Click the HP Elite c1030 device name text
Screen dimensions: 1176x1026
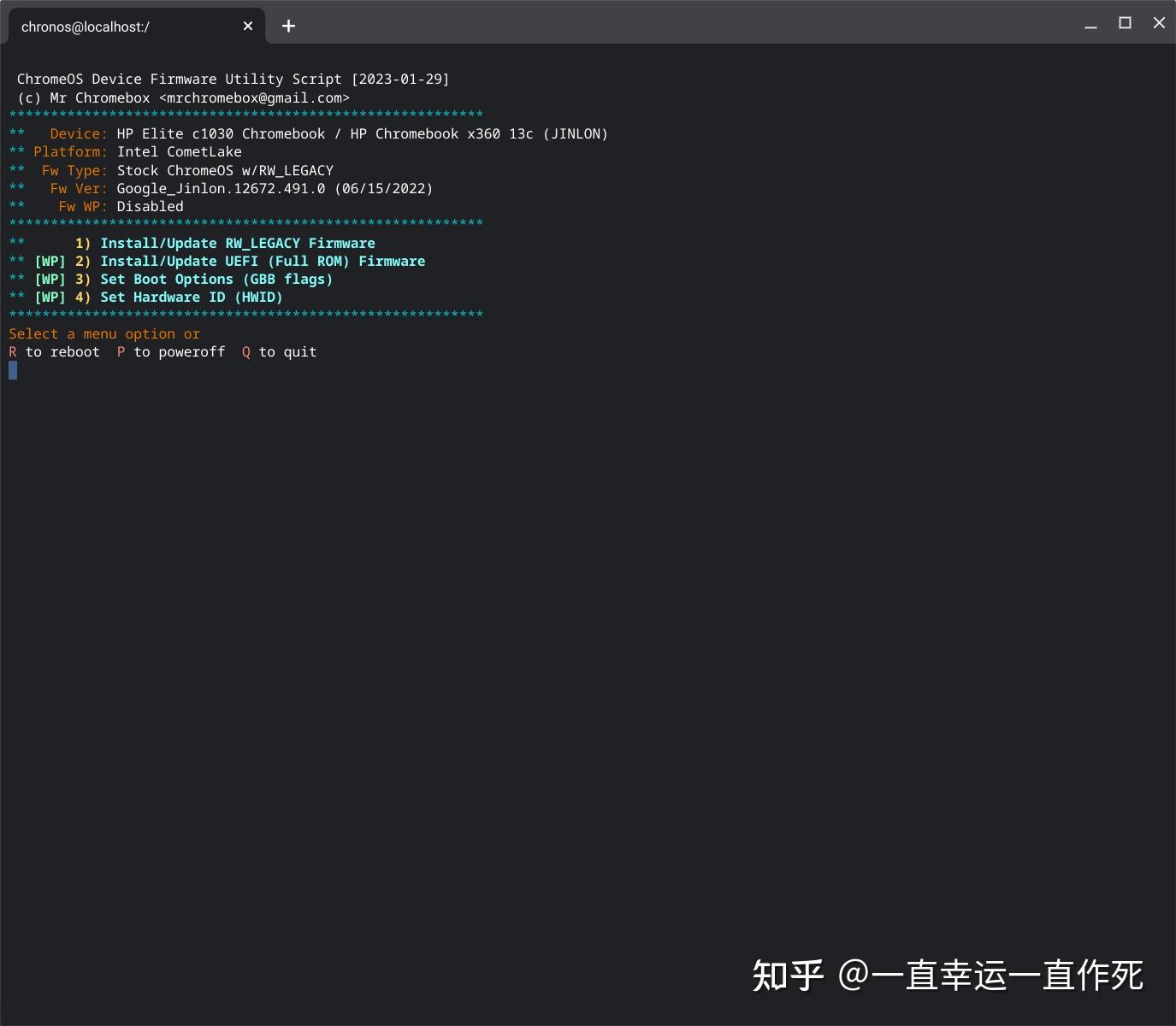click(x=221, y=134)
